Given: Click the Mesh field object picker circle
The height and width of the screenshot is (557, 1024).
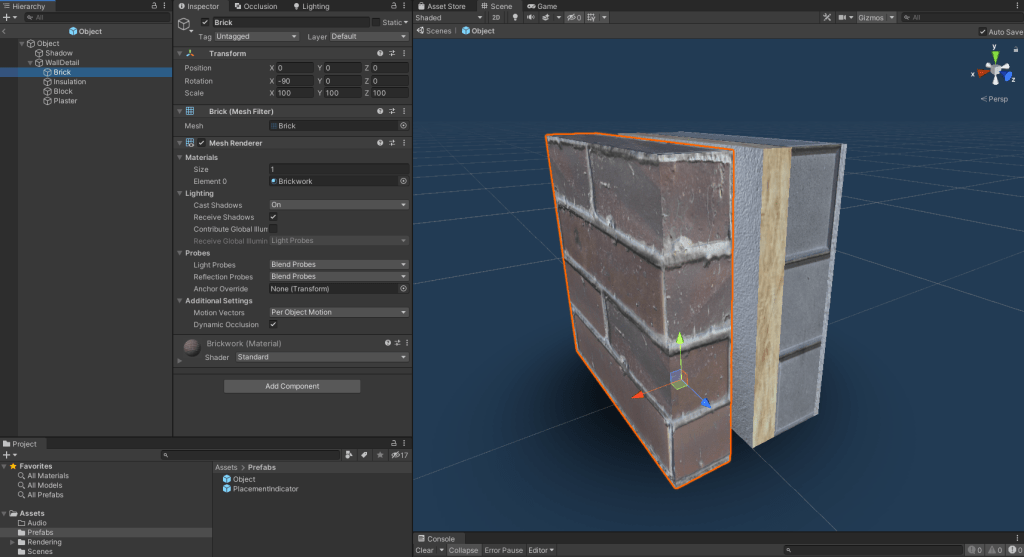Looking at the screenshot, I should 403,126.
